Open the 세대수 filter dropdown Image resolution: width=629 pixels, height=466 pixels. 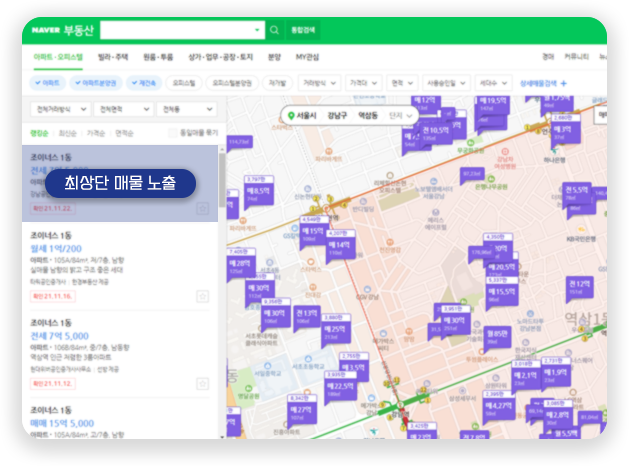[x=493, y=83]
